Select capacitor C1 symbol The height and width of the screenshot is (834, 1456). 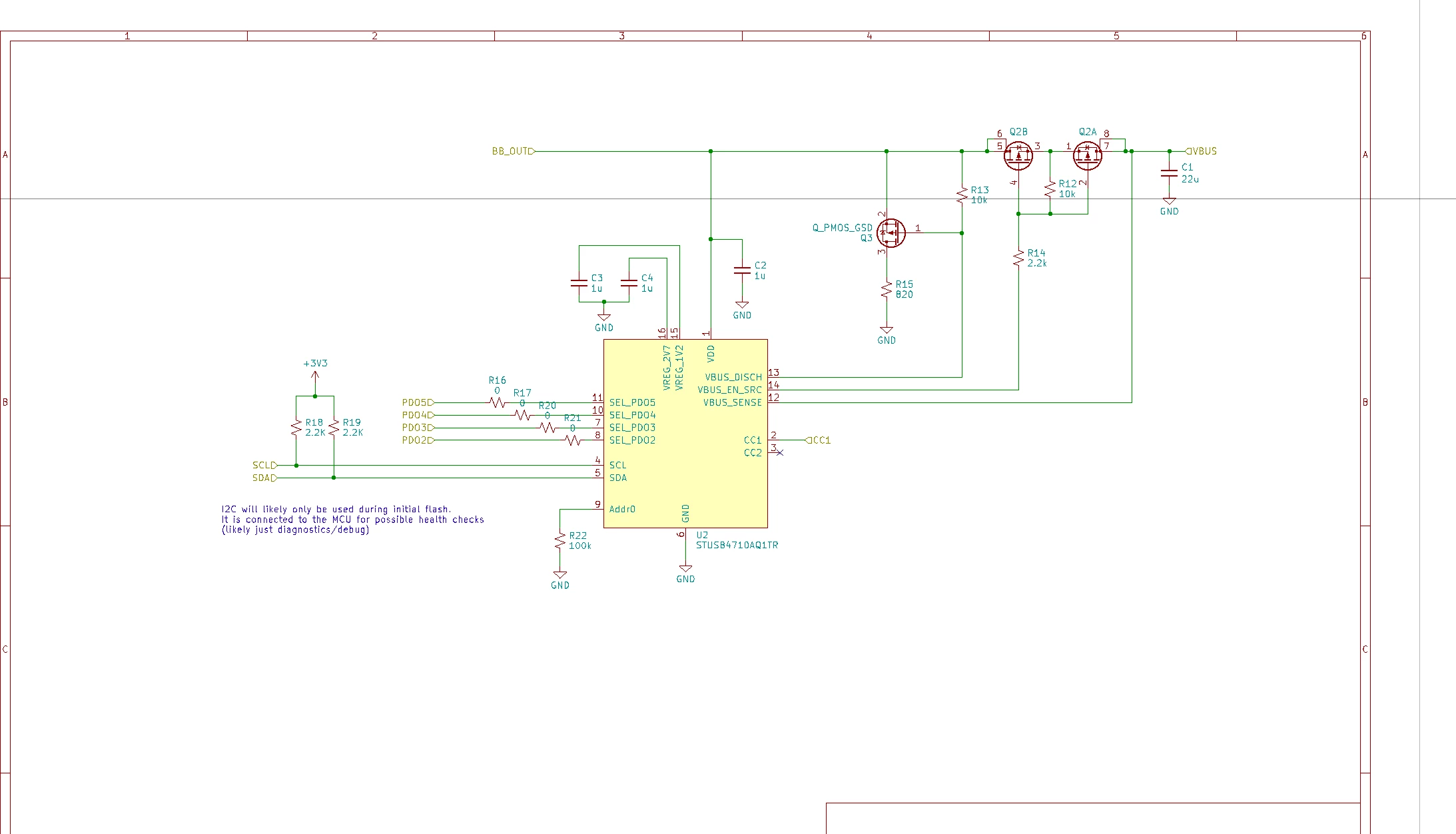click(x=1169, y=173)
